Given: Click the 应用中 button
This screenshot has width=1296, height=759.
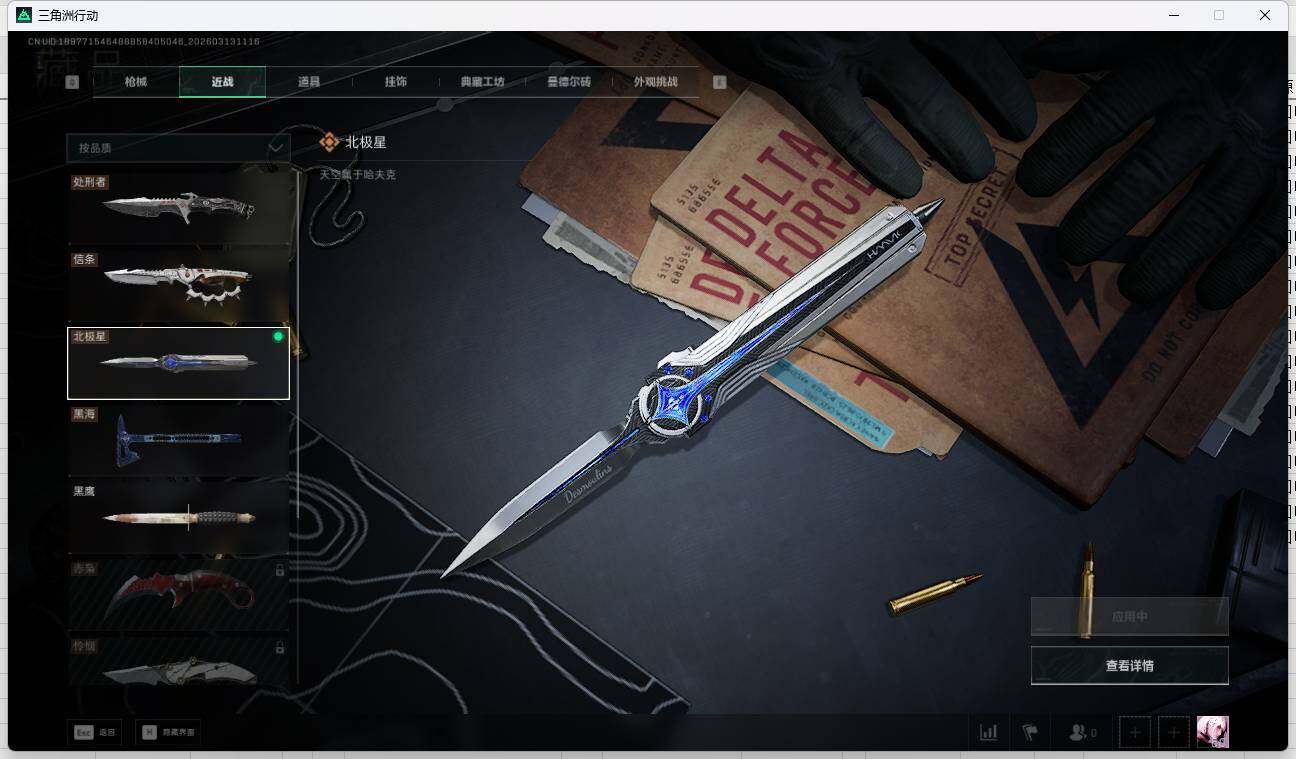Looking at the screenshot, I should click(1130, 617).
